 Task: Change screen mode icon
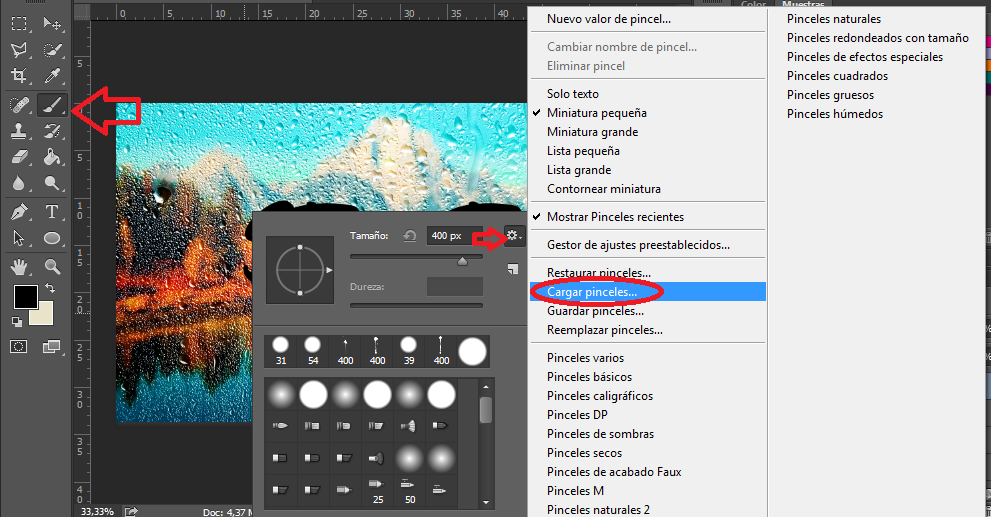[52, 346]
